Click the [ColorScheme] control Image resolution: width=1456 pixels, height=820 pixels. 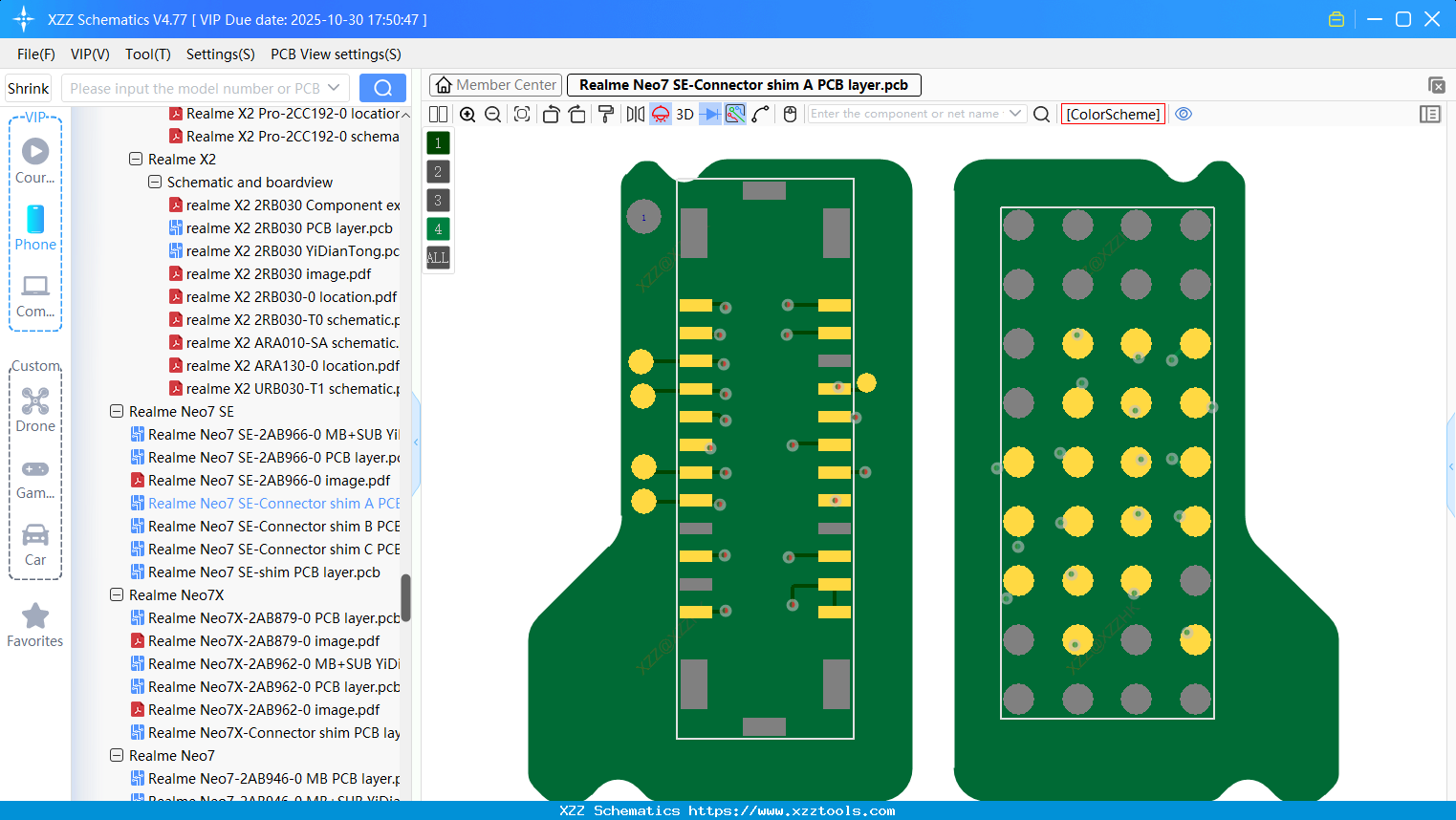click(x=1113, y=114)
